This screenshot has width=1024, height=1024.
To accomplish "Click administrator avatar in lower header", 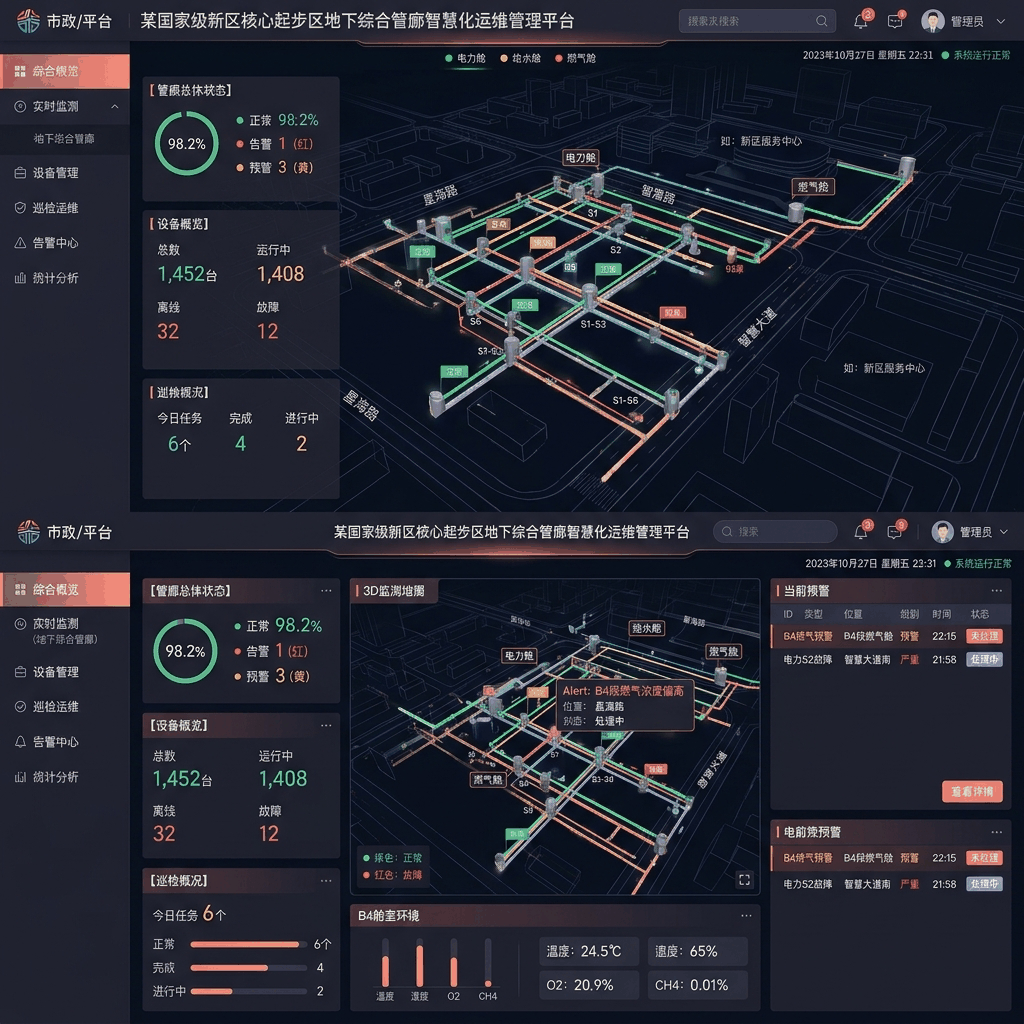I will click(x=942, y=532).
